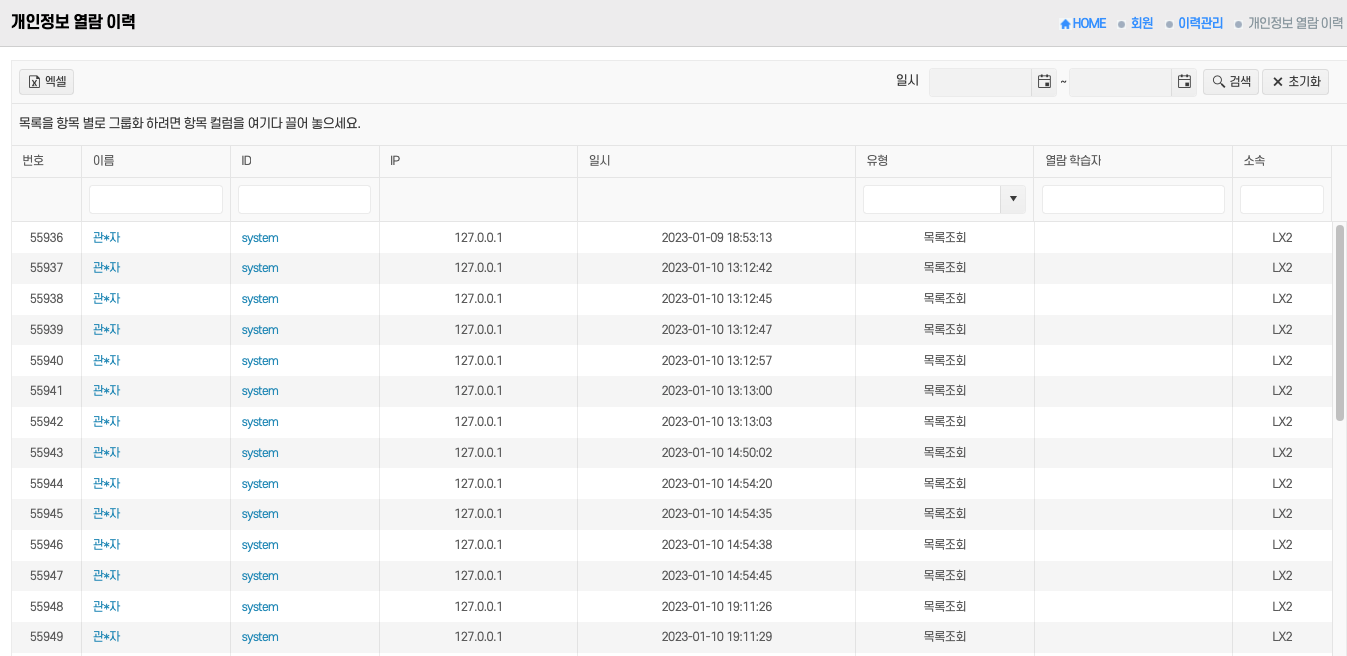Screen dimensions: 1347x656
Task: Sort by the 번호 column header
Action: coord(34,161)
